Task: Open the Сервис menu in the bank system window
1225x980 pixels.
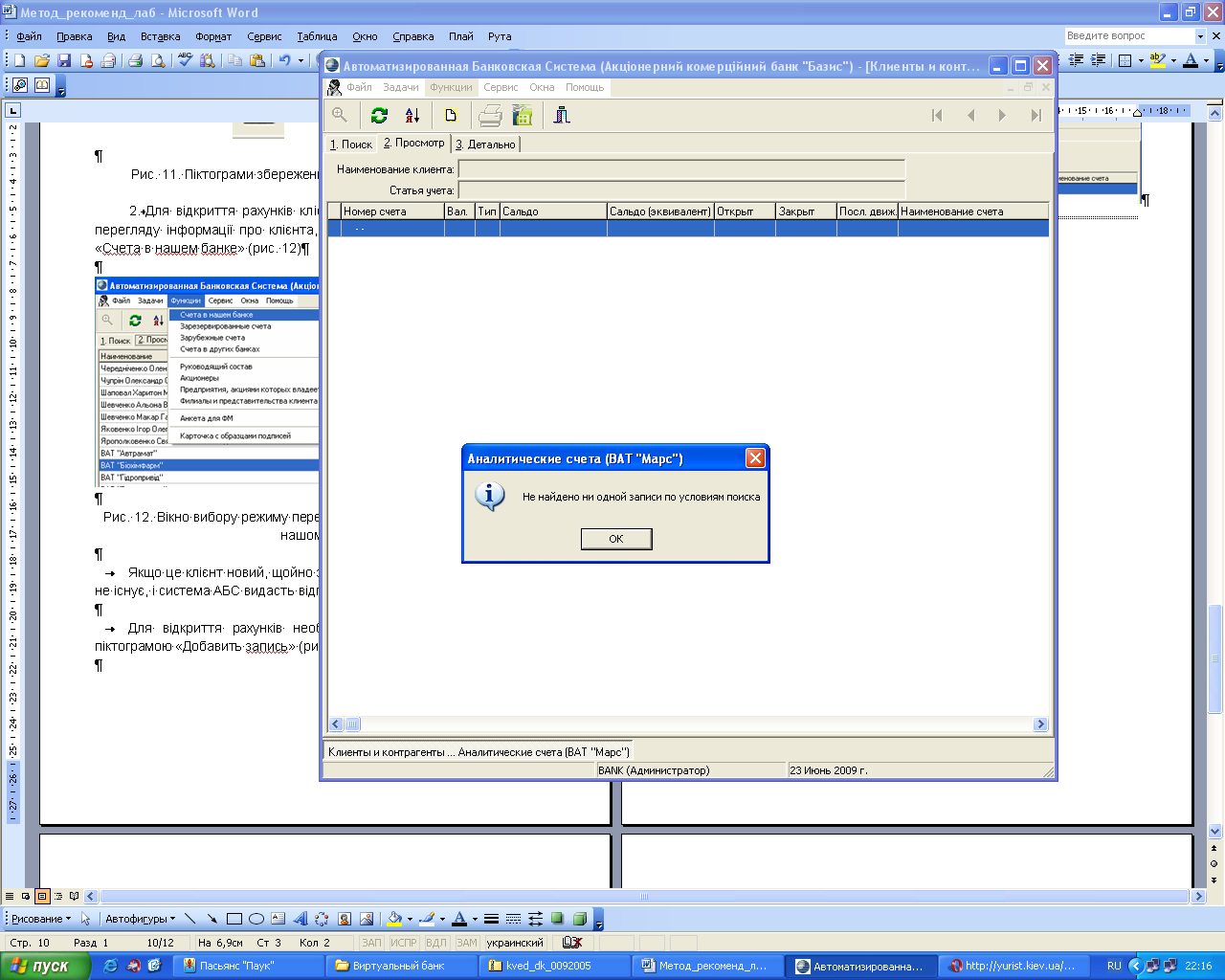Action: (x=501, y=87)
